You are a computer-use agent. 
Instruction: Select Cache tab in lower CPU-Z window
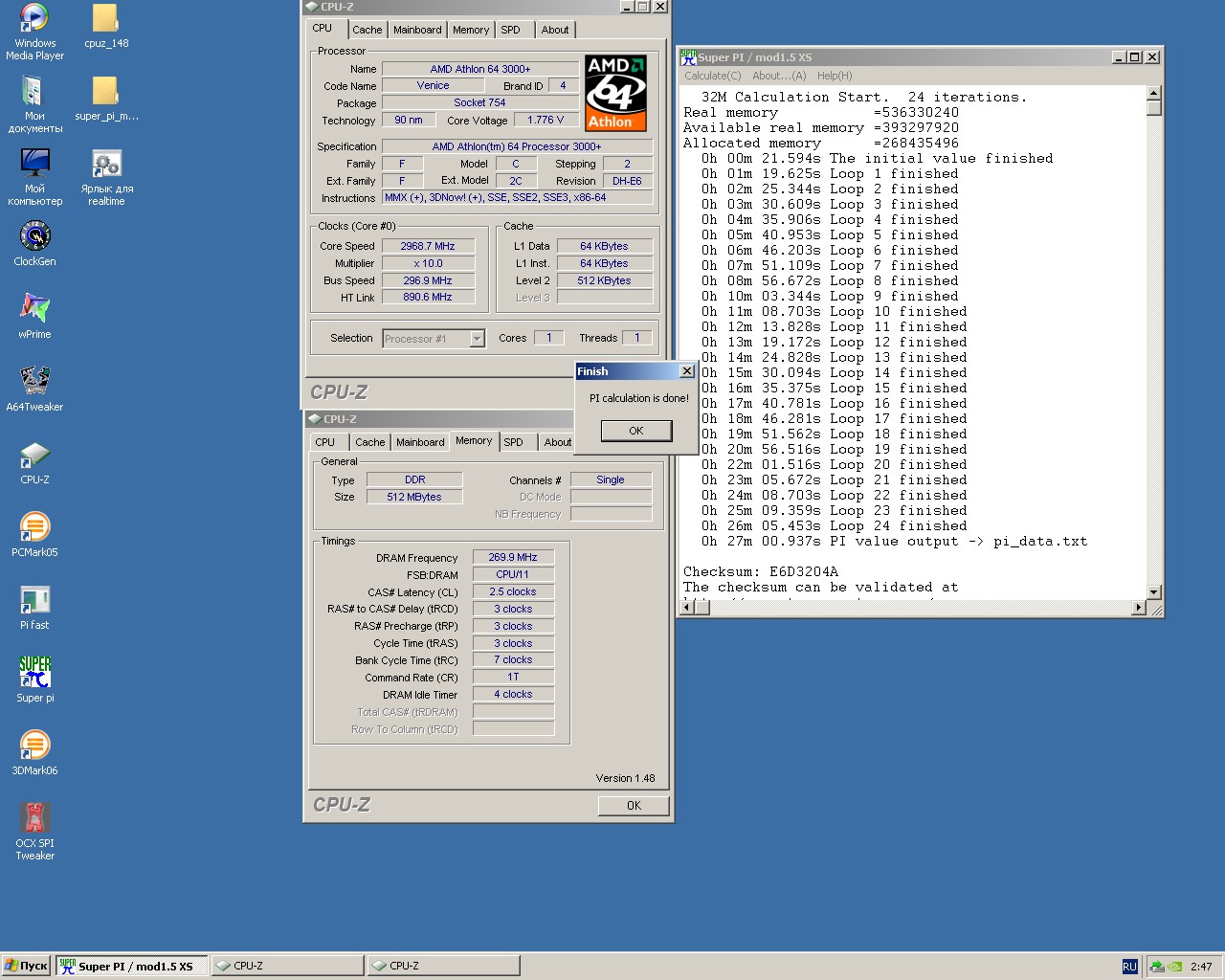coord(370,442)
